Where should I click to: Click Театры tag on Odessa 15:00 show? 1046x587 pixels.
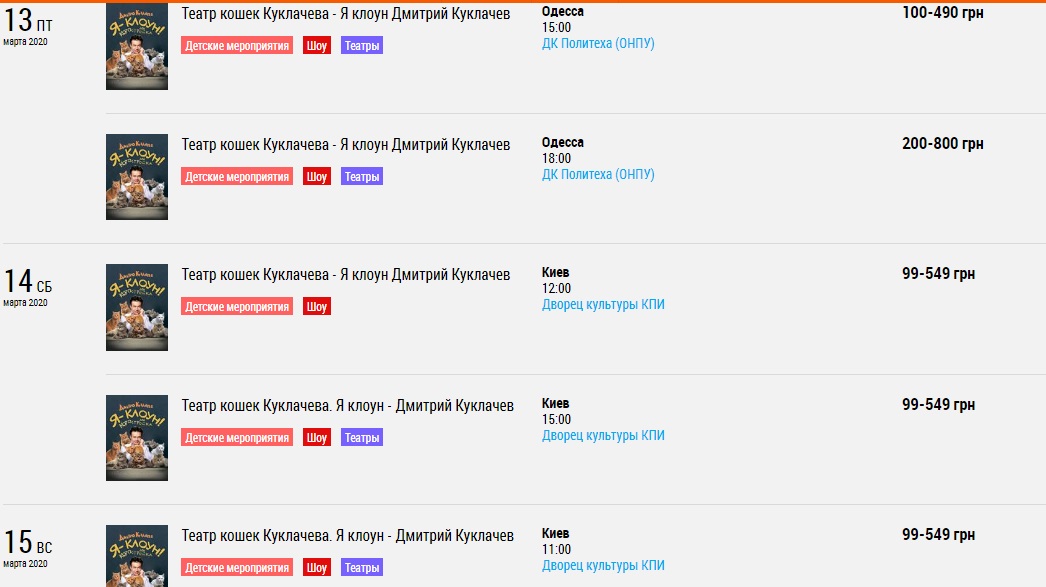(x=362, y=46)
